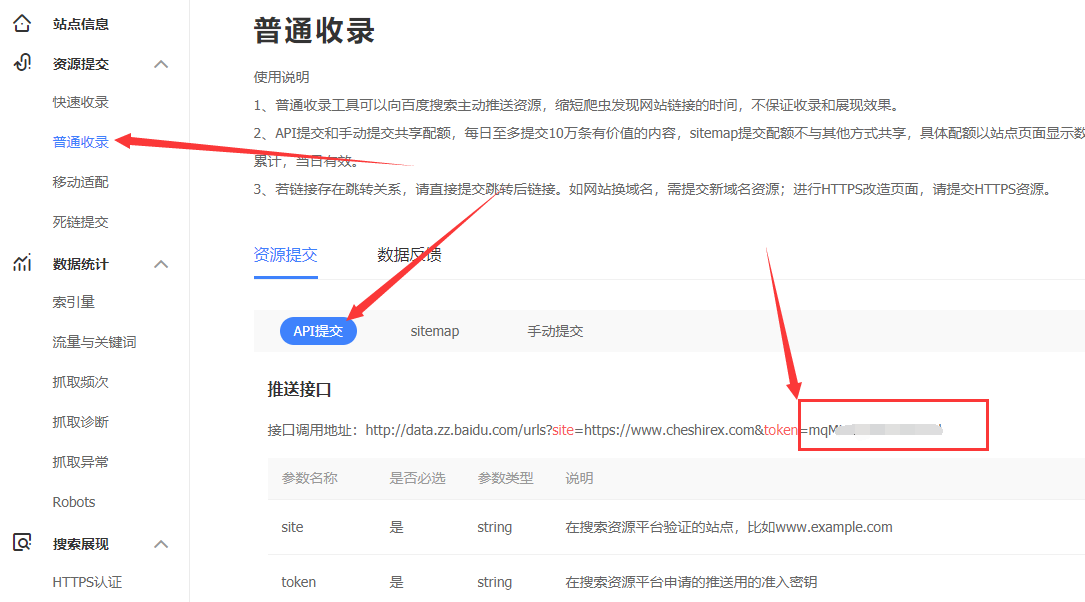Open 抓取频次 page

[x=81, y=383]
